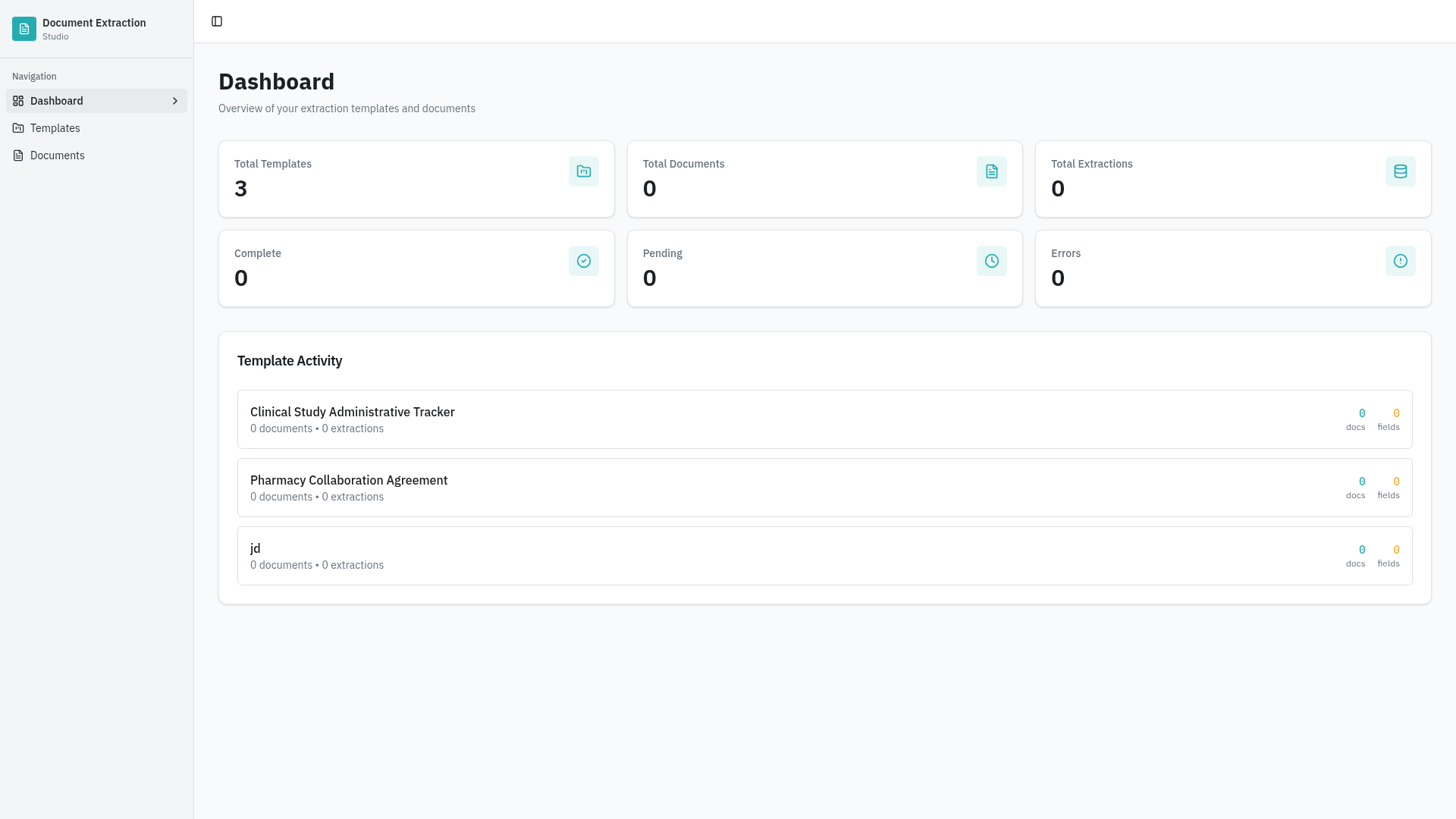Click the Total Documents file icon

click(x=992, y=171)
